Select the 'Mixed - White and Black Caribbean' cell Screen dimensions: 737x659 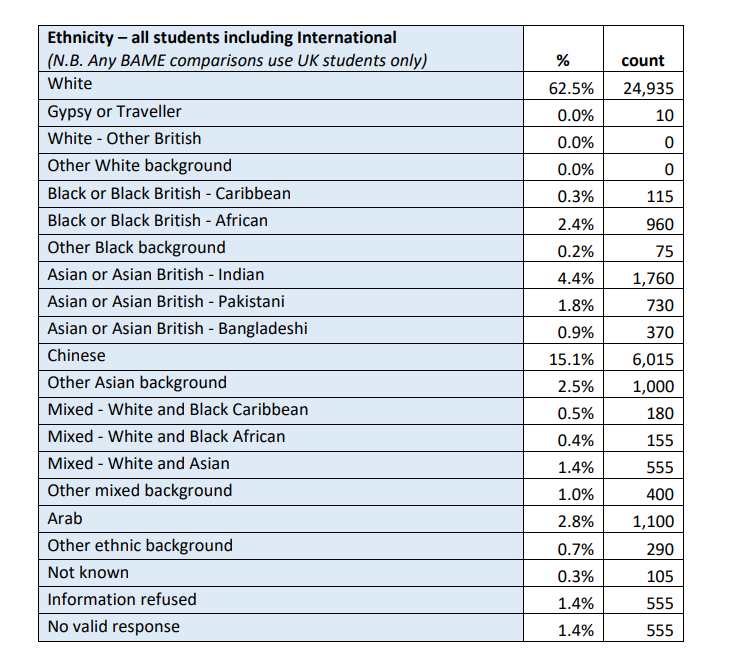point(178,409)
